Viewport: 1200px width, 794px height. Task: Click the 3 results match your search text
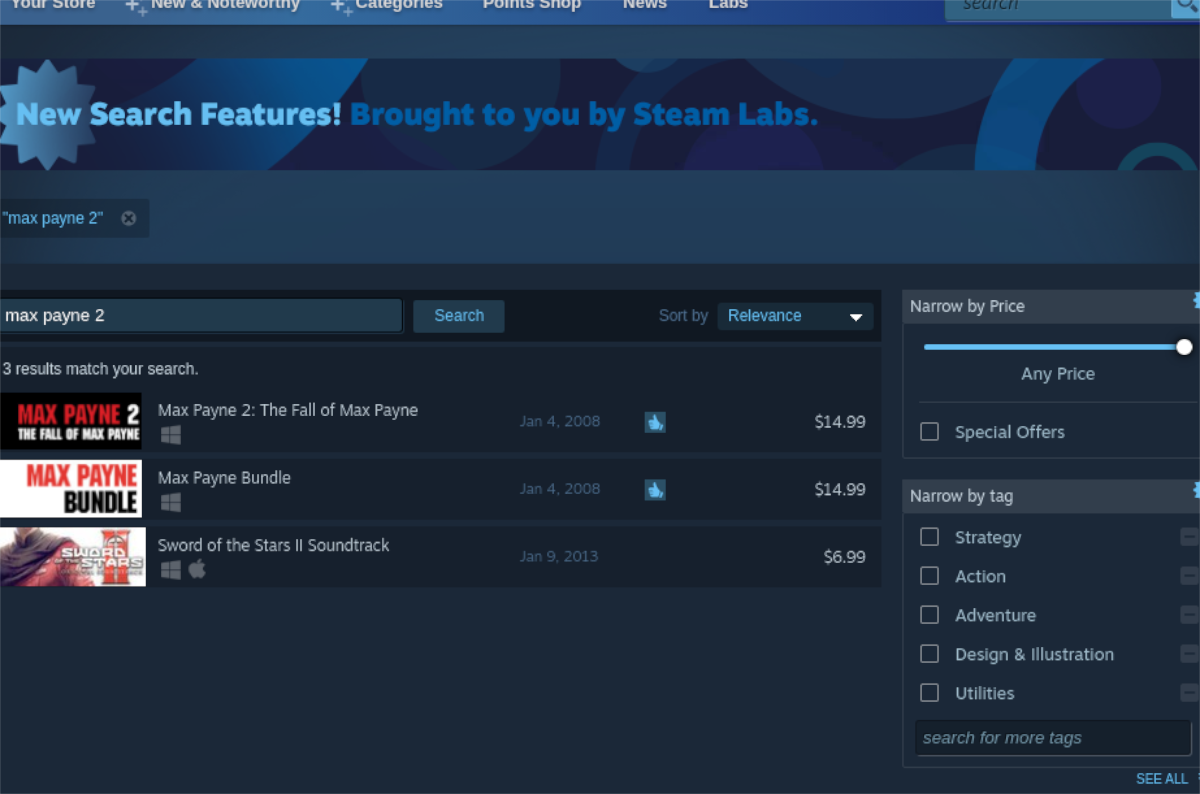pos(100,369)
